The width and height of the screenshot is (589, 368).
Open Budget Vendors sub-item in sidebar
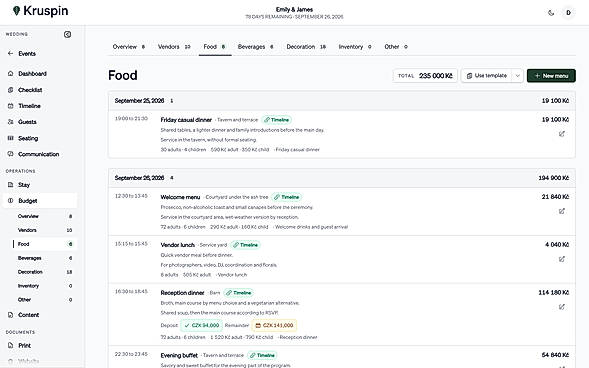44,230
